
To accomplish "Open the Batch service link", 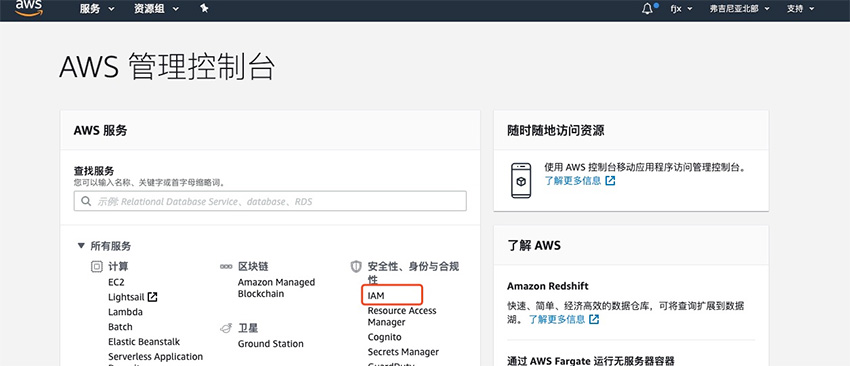I will 120,327.
